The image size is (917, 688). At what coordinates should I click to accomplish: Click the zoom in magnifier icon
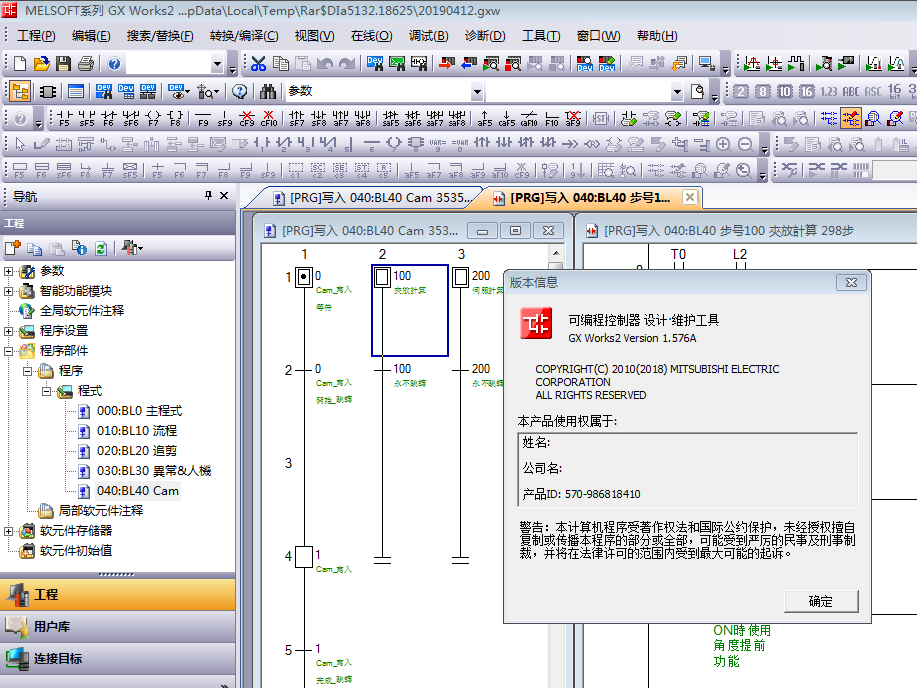click(724, 145)
